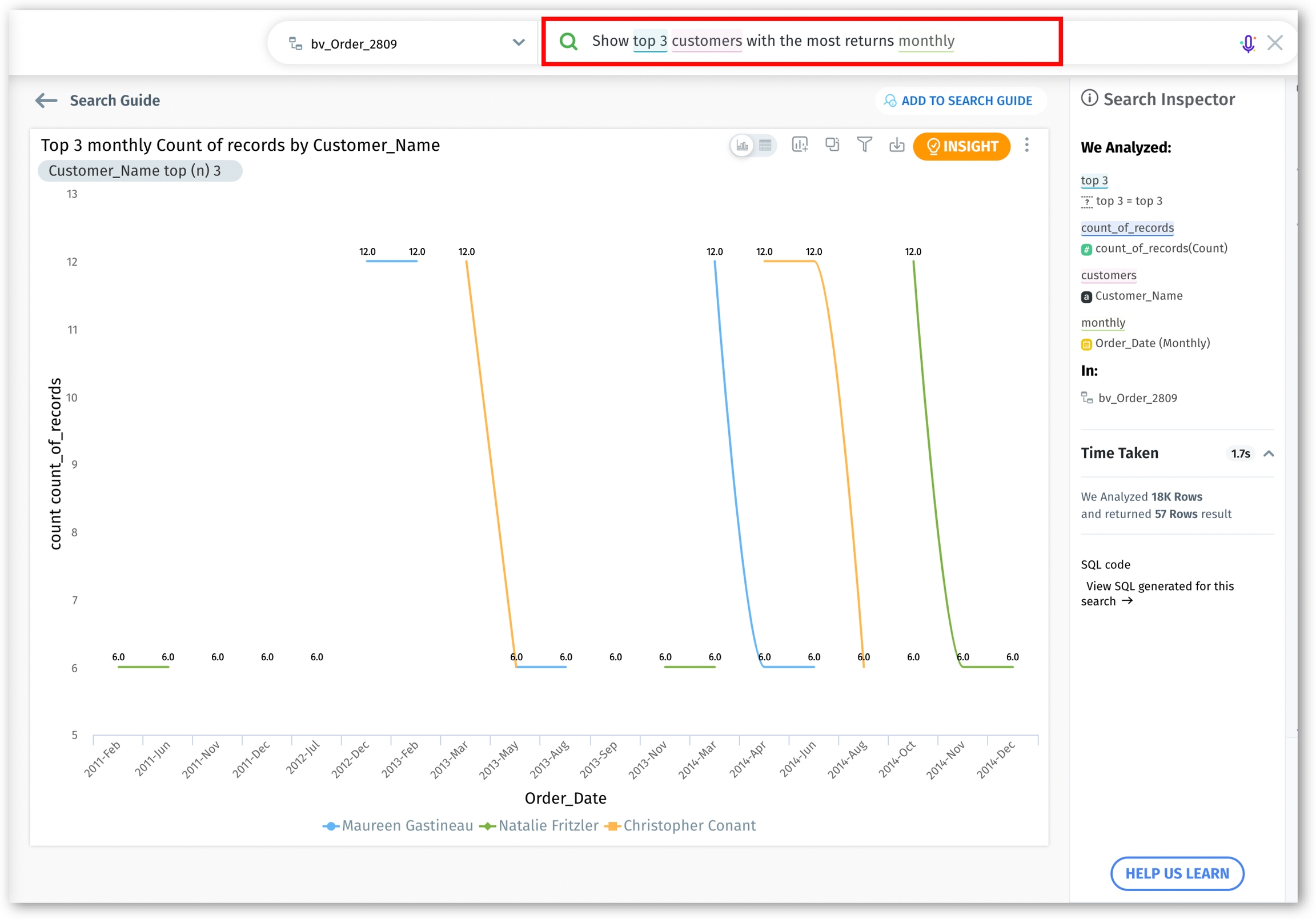Click the orange INSIGHT button
Image resolution: width=1316 pixels, height=919 pixels.
pyautogui.click(x=961, y=146)
